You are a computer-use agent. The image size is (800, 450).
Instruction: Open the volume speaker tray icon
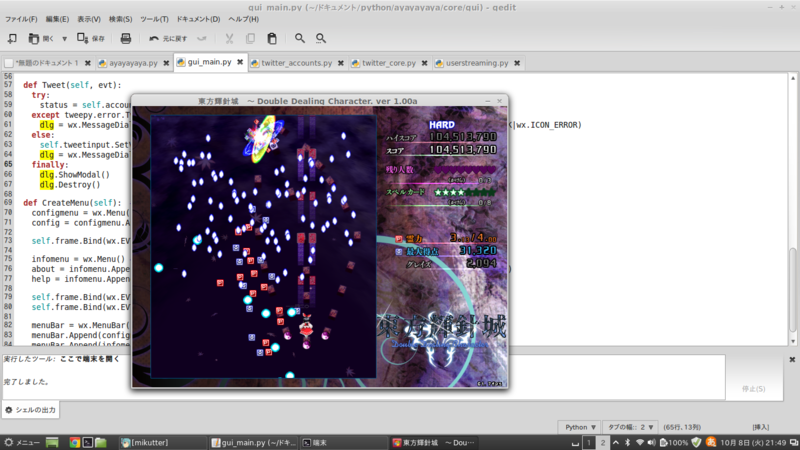651,442
